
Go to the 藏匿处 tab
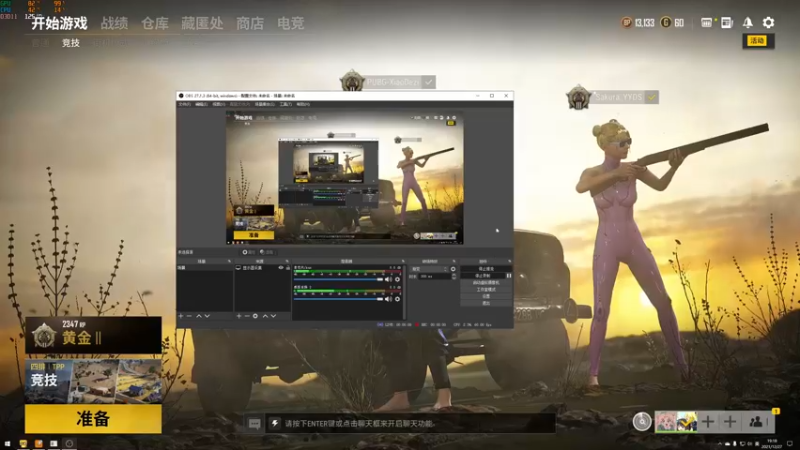click(202, 23)
